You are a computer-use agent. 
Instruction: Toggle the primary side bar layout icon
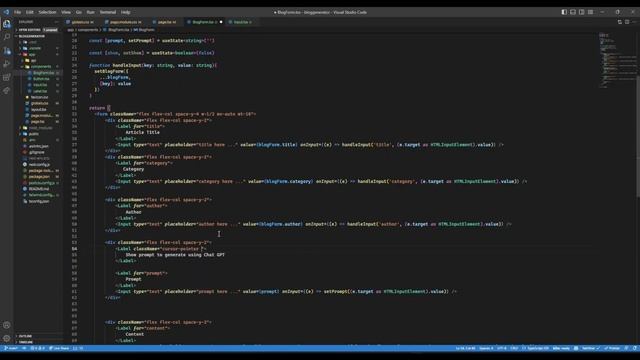point(564,12)
